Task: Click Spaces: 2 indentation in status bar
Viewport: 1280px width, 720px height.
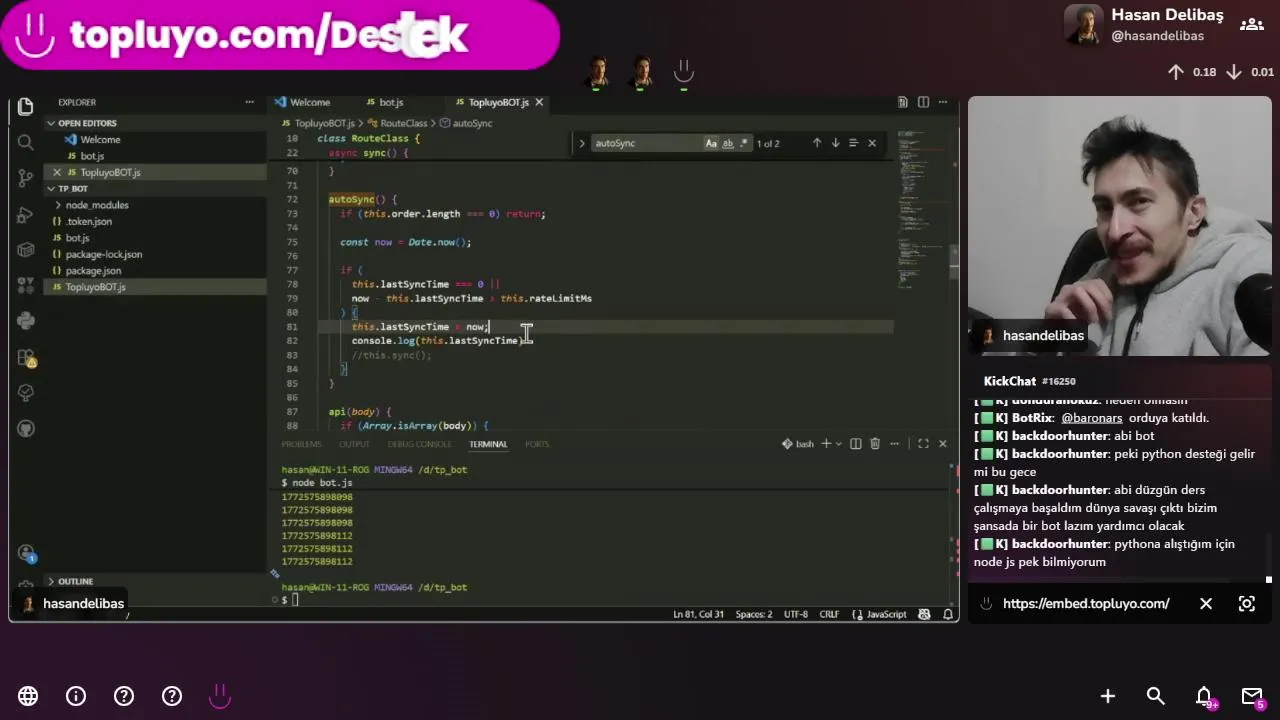Action: tap(754, 614)
